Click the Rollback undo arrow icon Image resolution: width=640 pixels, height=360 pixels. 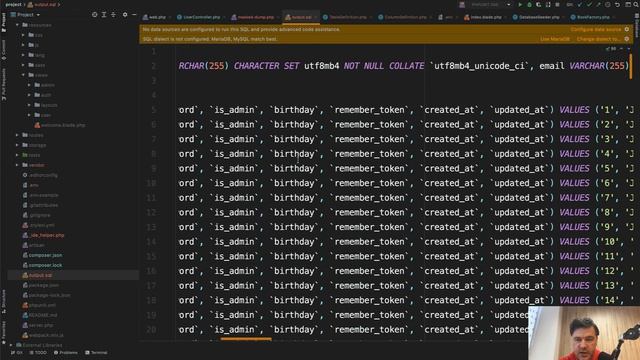[x=618, y=5]
